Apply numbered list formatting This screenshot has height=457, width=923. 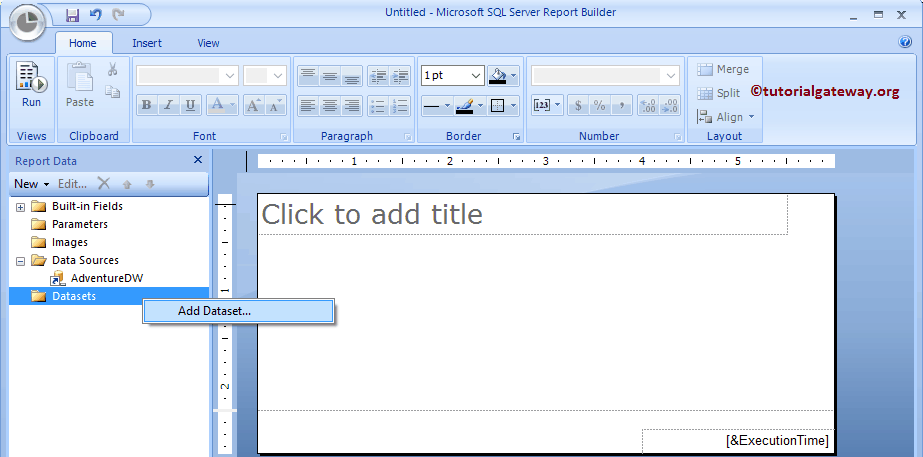point(400,106)
